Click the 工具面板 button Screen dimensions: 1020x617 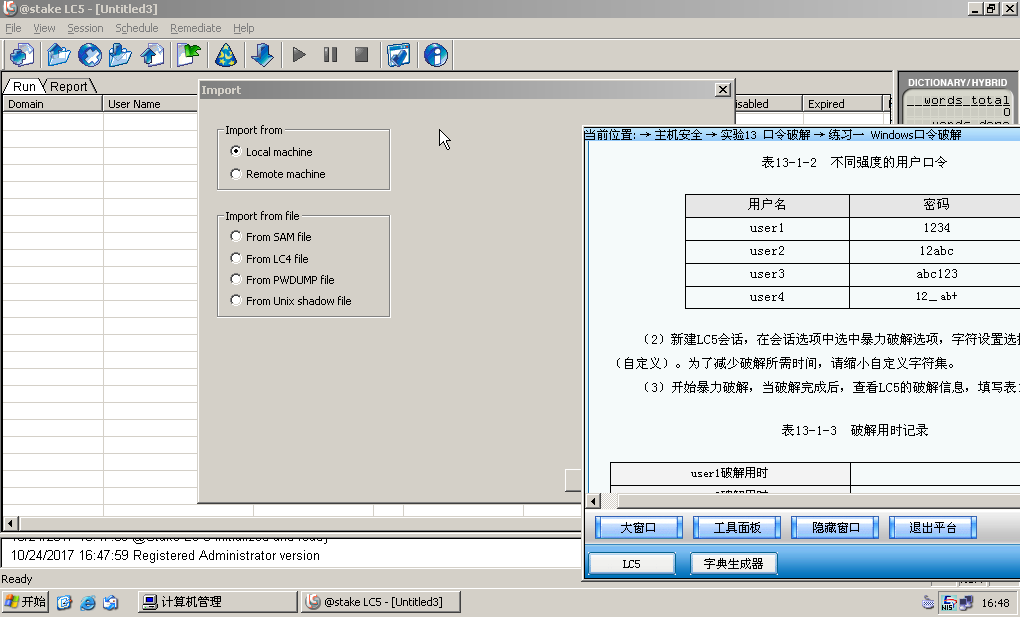736,528
